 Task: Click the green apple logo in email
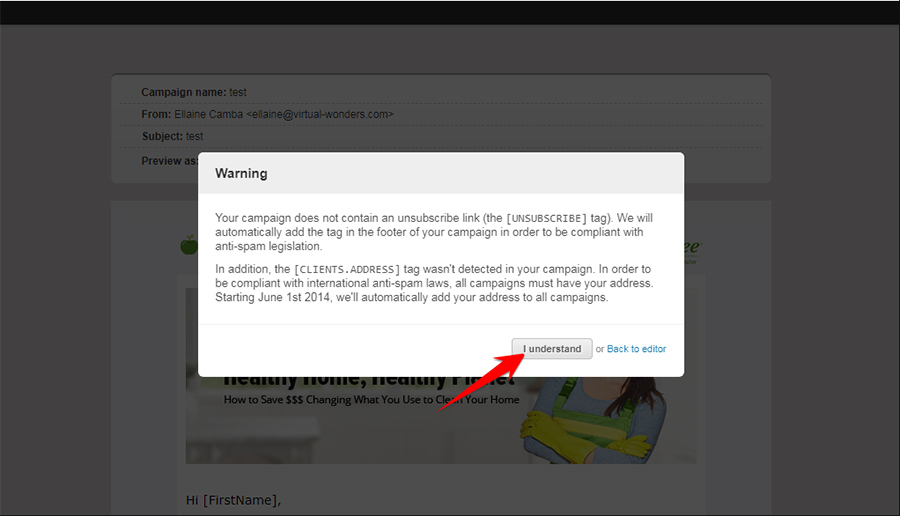189,245
